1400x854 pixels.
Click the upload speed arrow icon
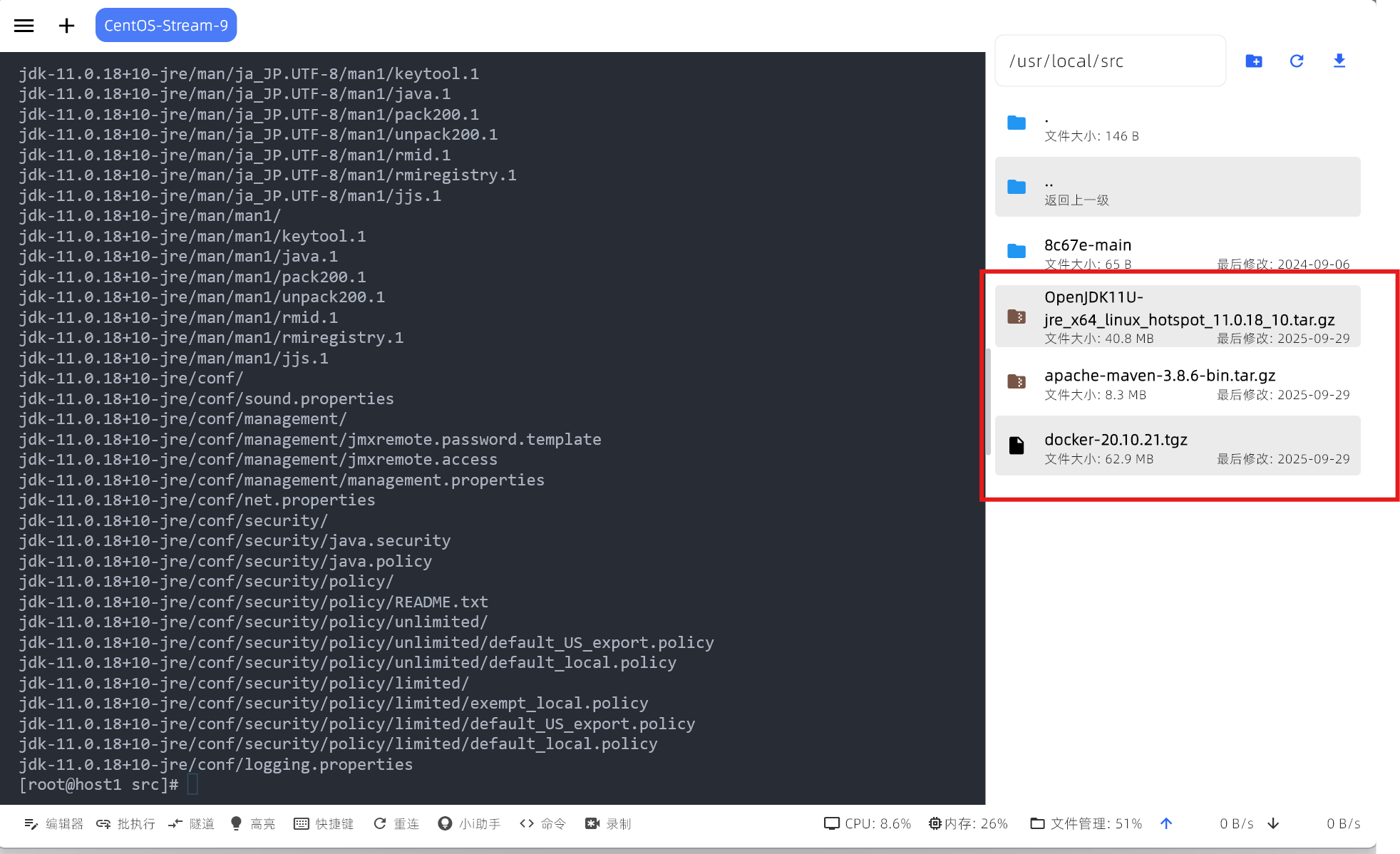pos(1166,824)
